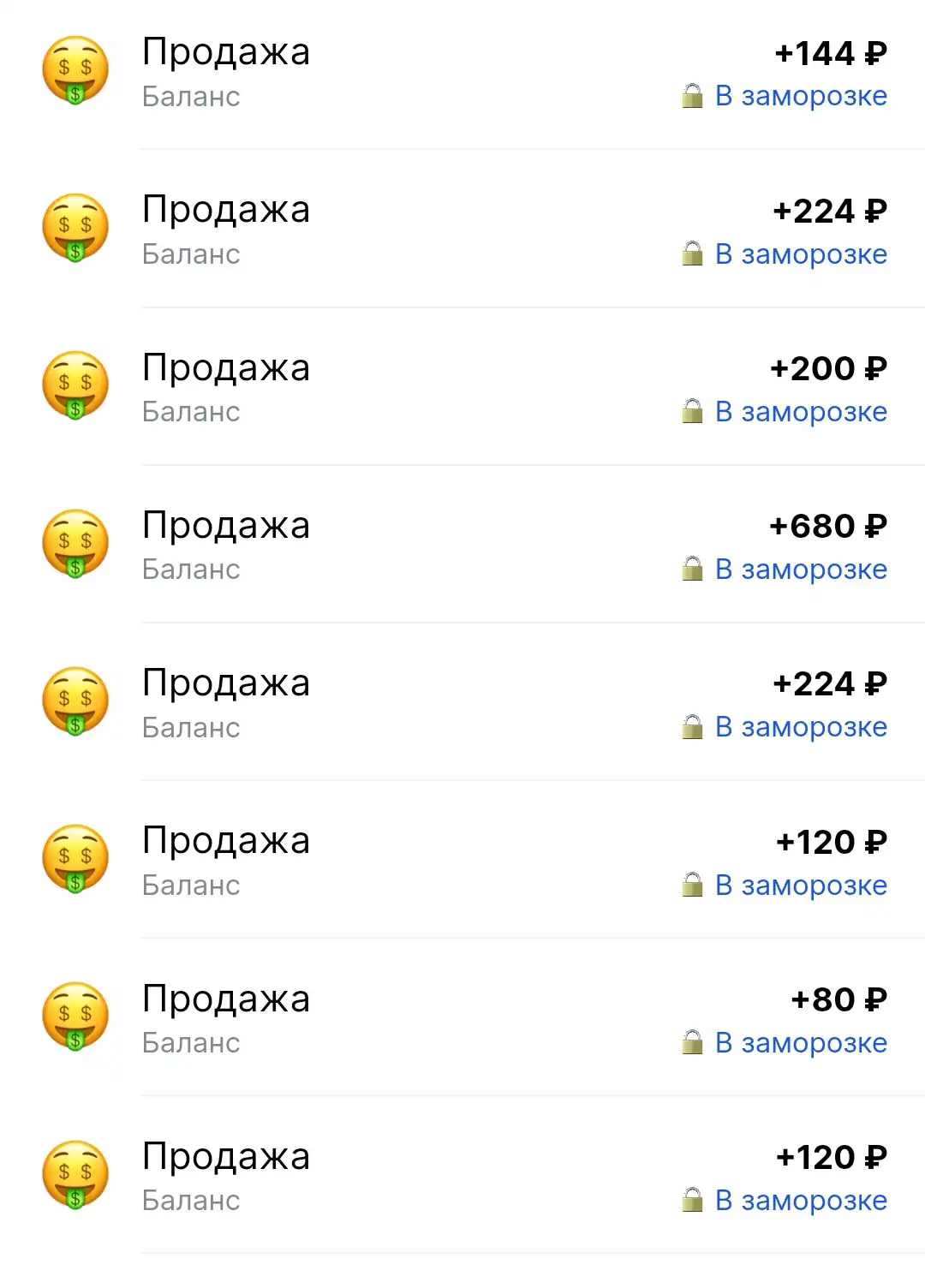Screen dimensions: 925x1288
Task: Open the «В заморозке» link under +144 ₽
Action: pos(801,96)
